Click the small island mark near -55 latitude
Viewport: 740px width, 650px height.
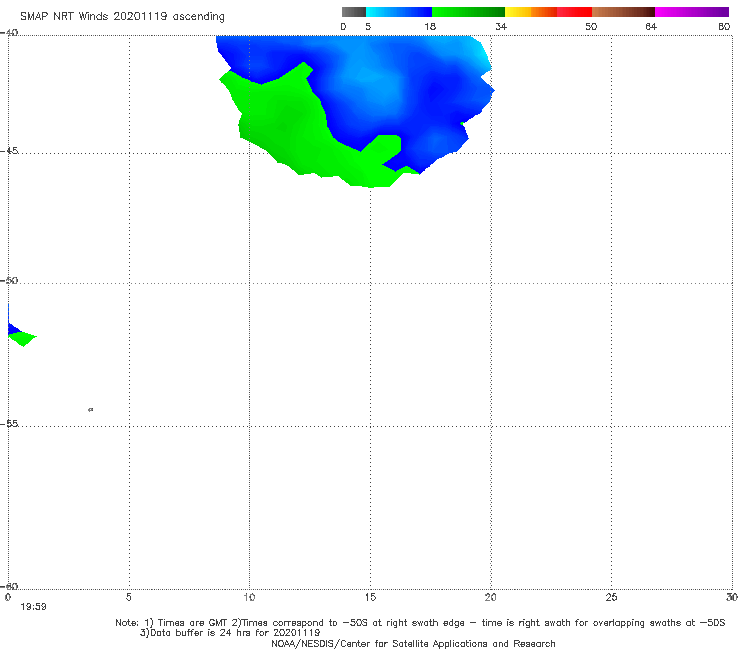coord(91,410)
